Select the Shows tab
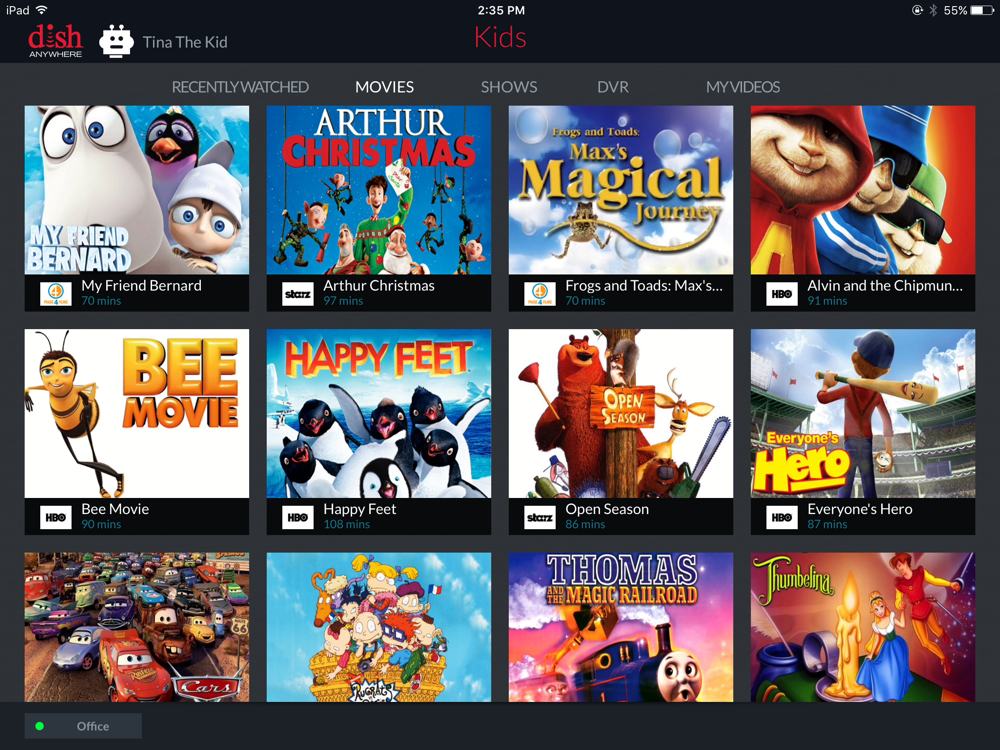Image resolution: width=1000 pixels, height=750 pixels. (x=509, y=87)
